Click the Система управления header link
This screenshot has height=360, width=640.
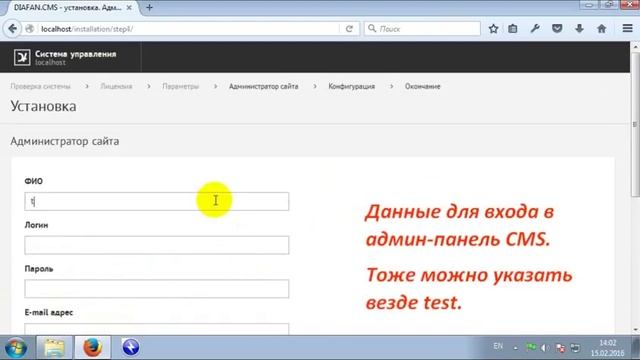click(76, 54)
